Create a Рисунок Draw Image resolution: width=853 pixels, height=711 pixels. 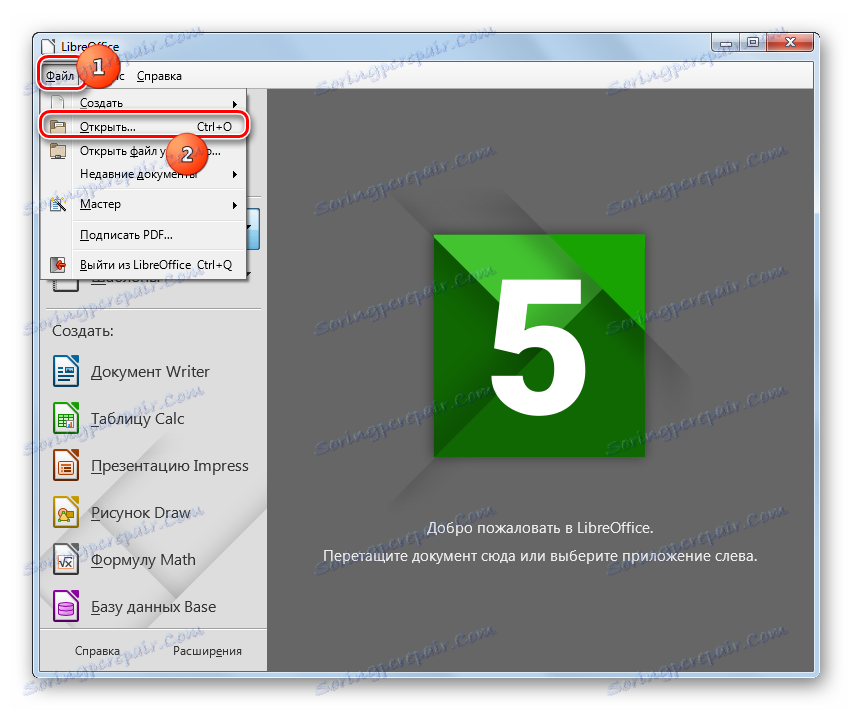(140, 513)
